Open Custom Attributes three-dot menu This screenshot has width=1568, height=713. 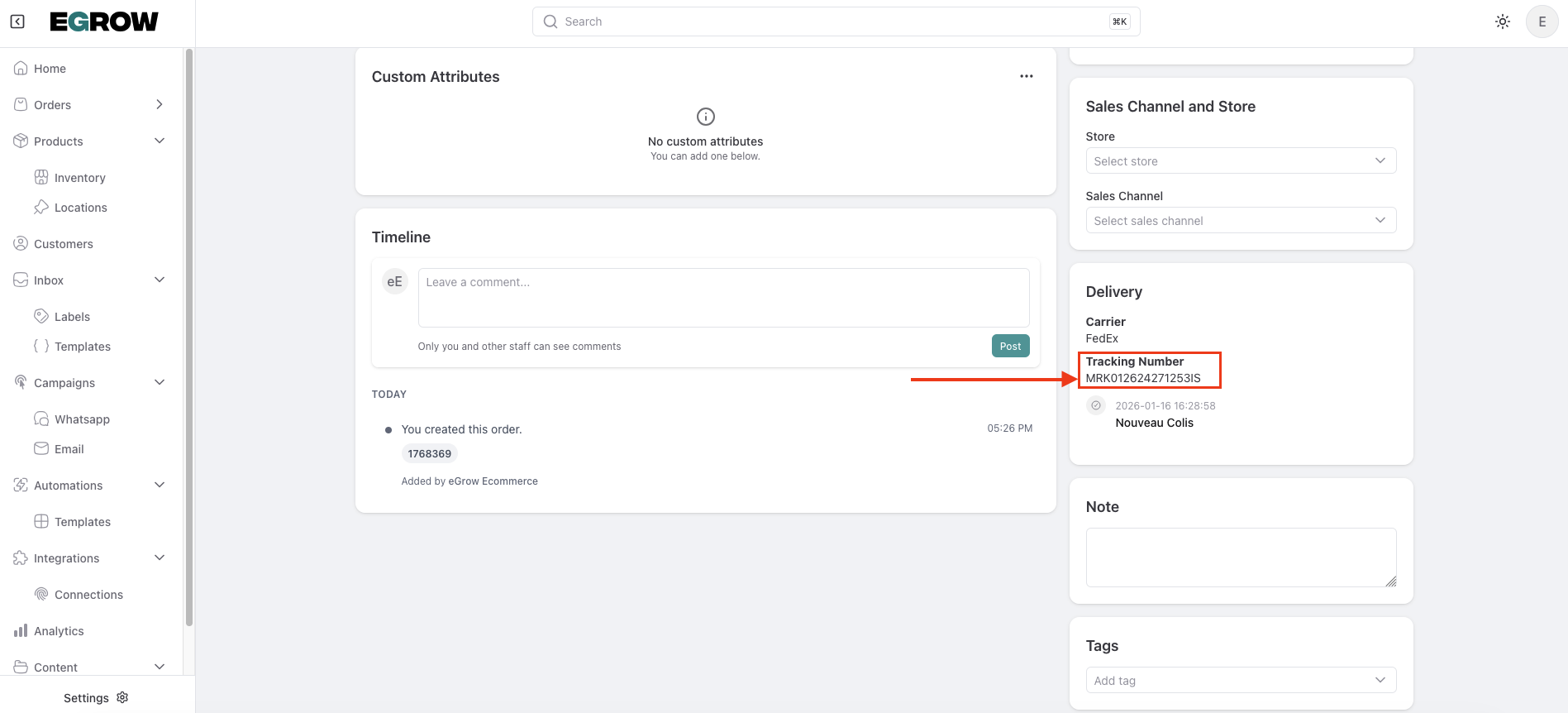tap(1027, 76)
